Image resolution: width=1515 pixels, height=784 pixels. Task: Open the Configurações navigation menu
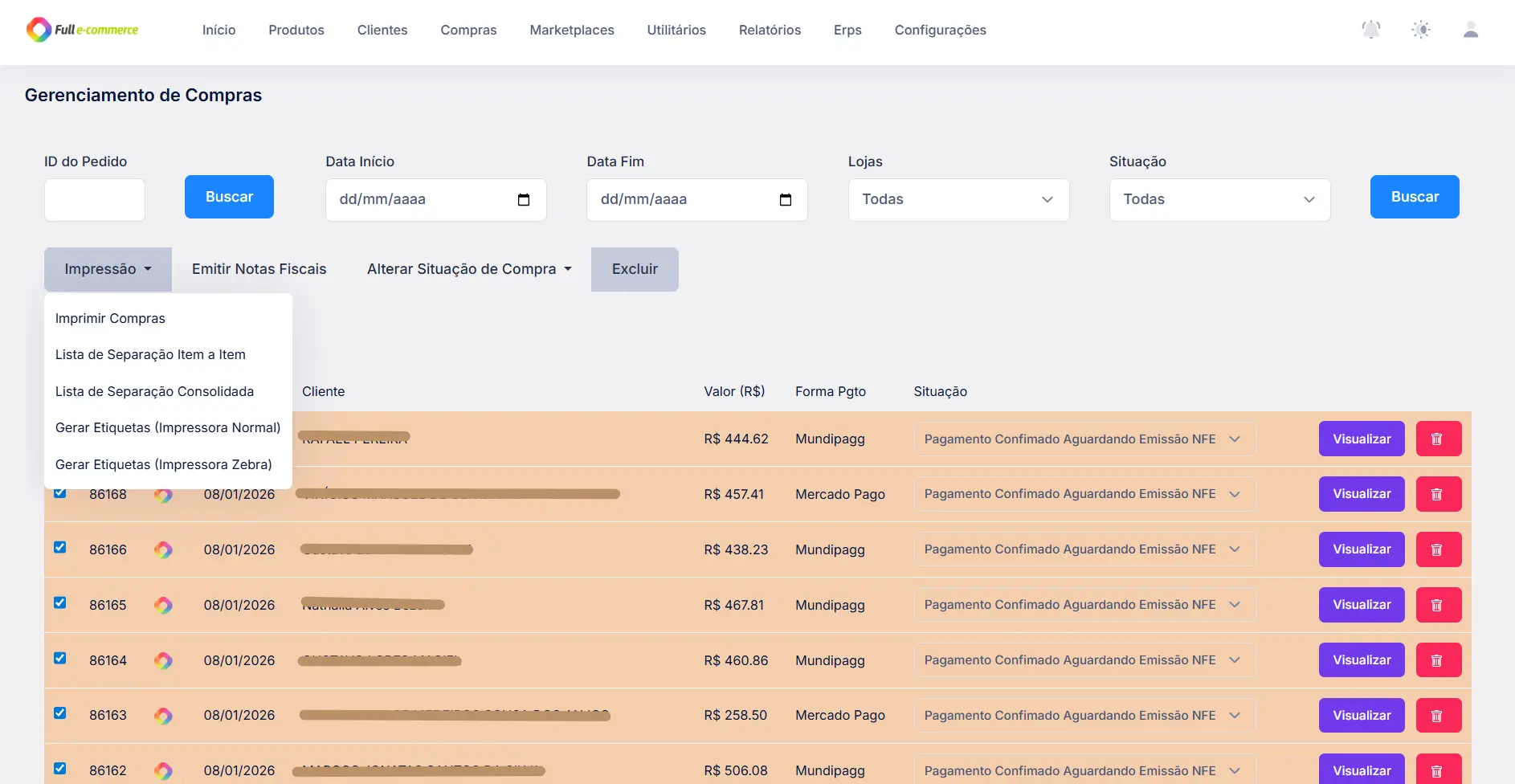[x=941, y=30]
